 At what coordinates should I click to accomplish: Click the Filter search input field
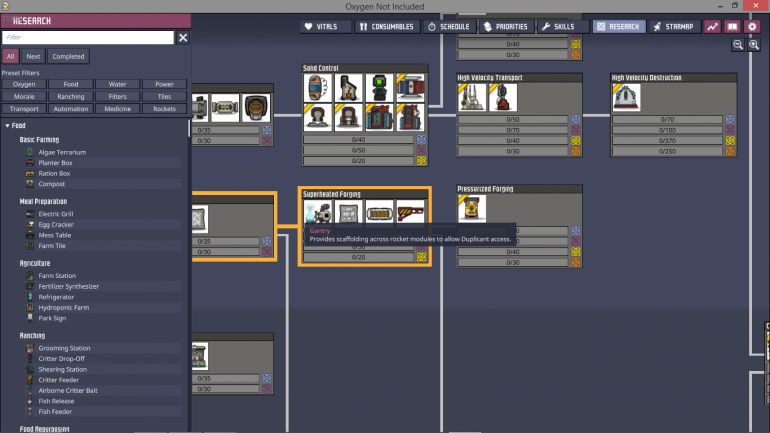click(88, 37)
